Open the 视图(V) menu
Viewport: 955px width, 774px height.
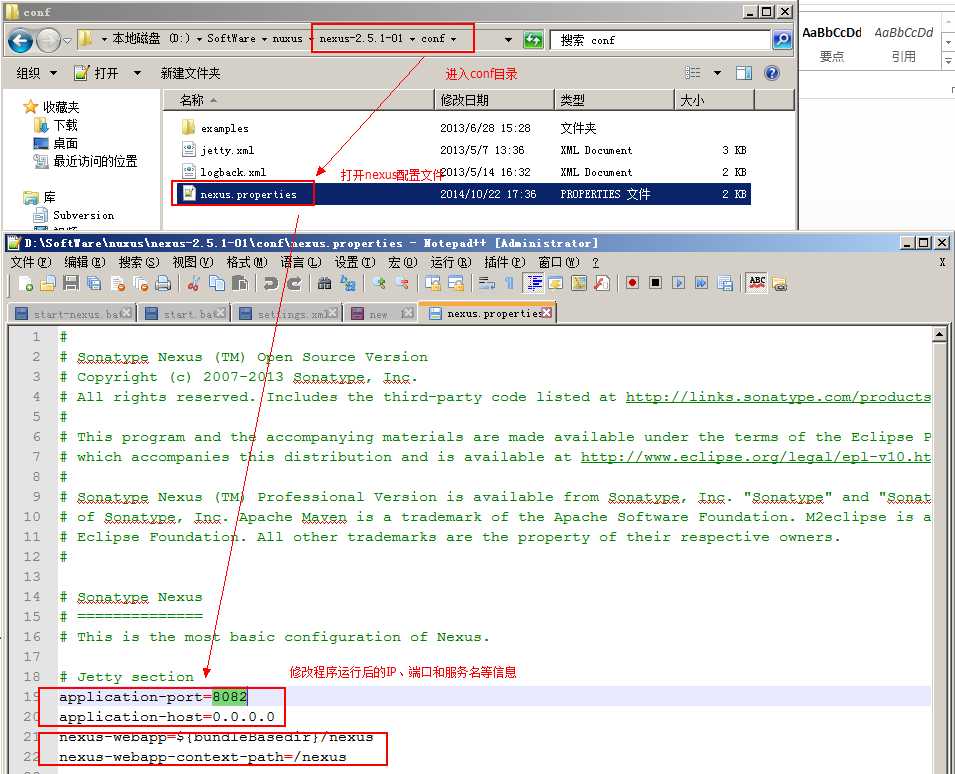click(x=192, y=262)
